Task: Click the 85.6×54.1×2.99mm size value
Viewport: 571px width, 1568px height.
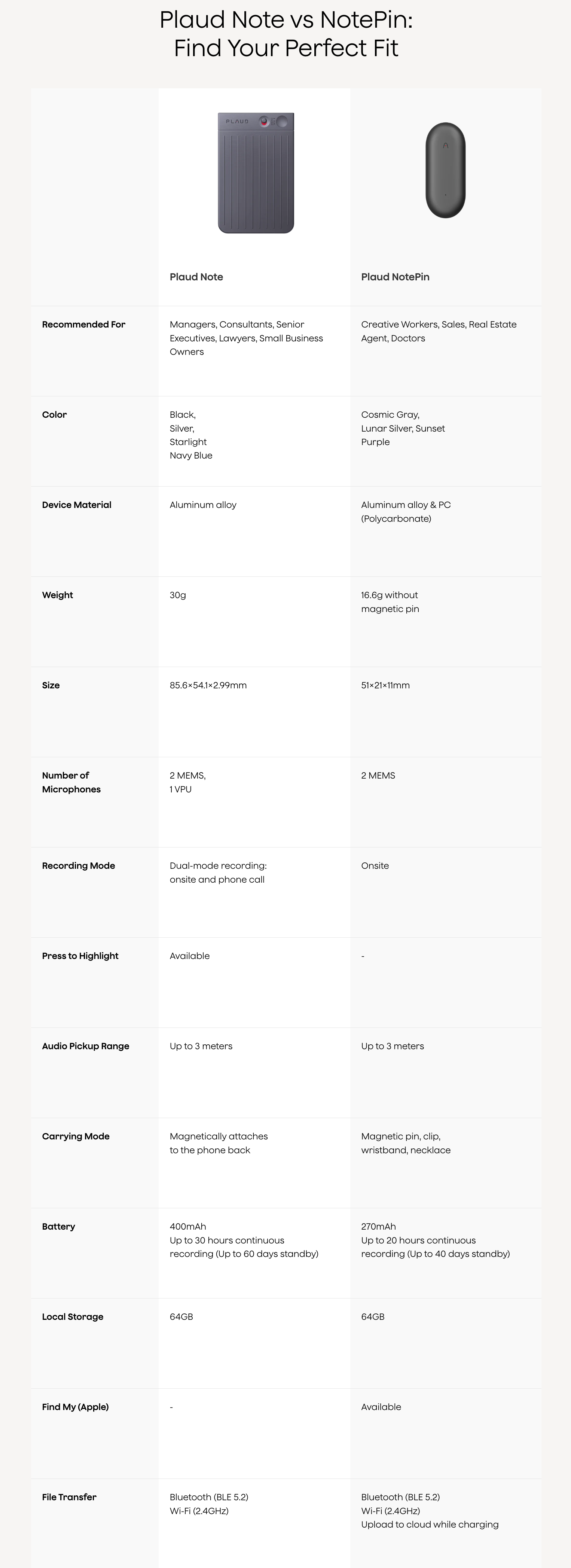Action: 208,685
